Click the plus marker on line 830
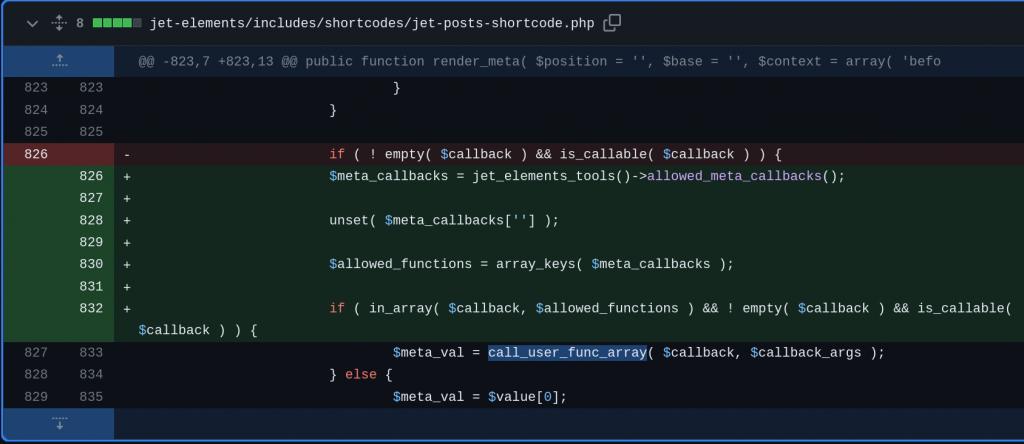 pos(127,264)
